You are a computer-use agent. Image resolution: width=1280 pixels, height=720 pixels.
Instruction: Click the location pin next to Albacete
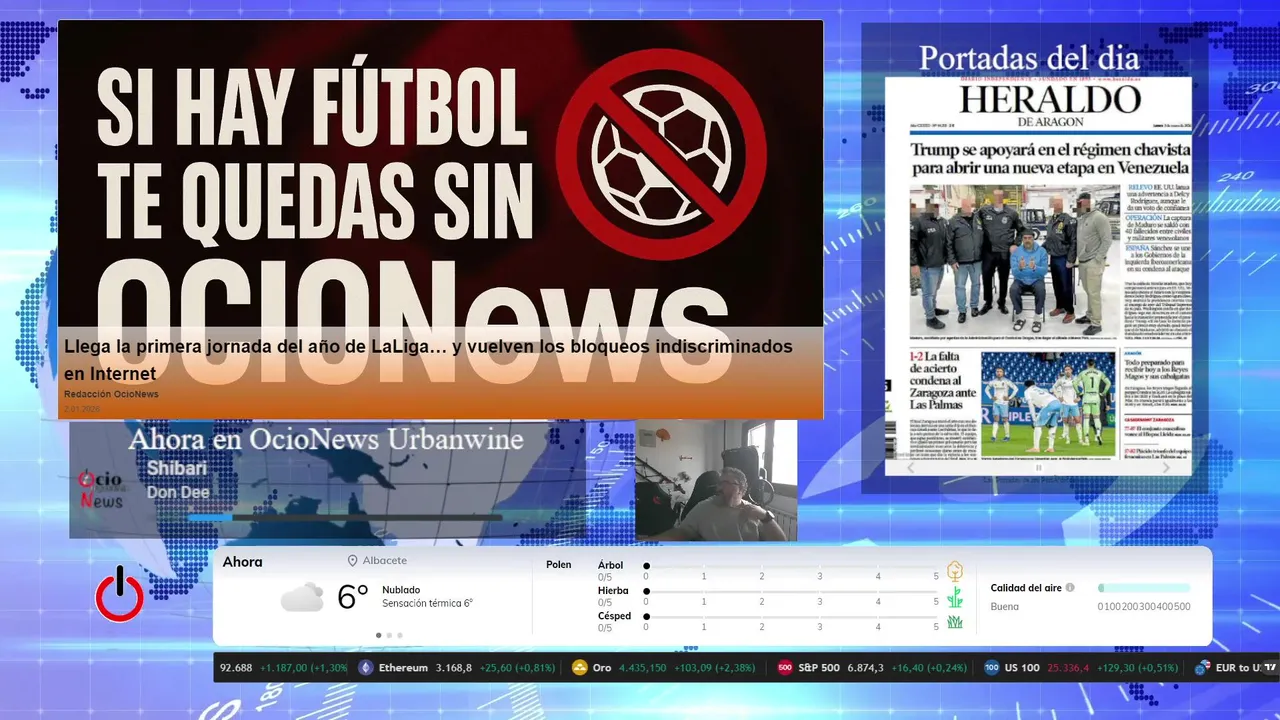coord(352,561)
